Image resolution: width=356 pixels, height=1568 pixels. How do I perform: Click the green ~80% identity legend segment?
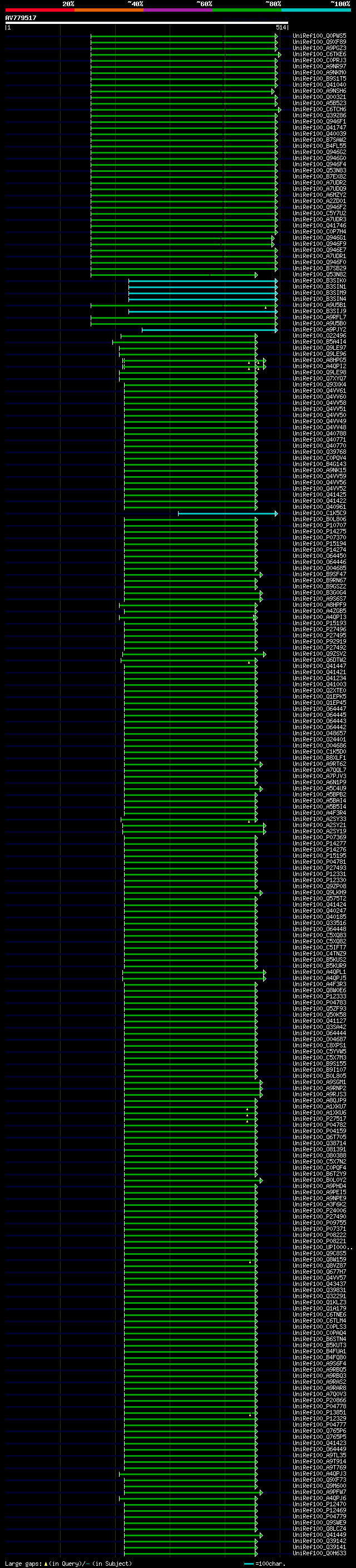click(247, 11)
